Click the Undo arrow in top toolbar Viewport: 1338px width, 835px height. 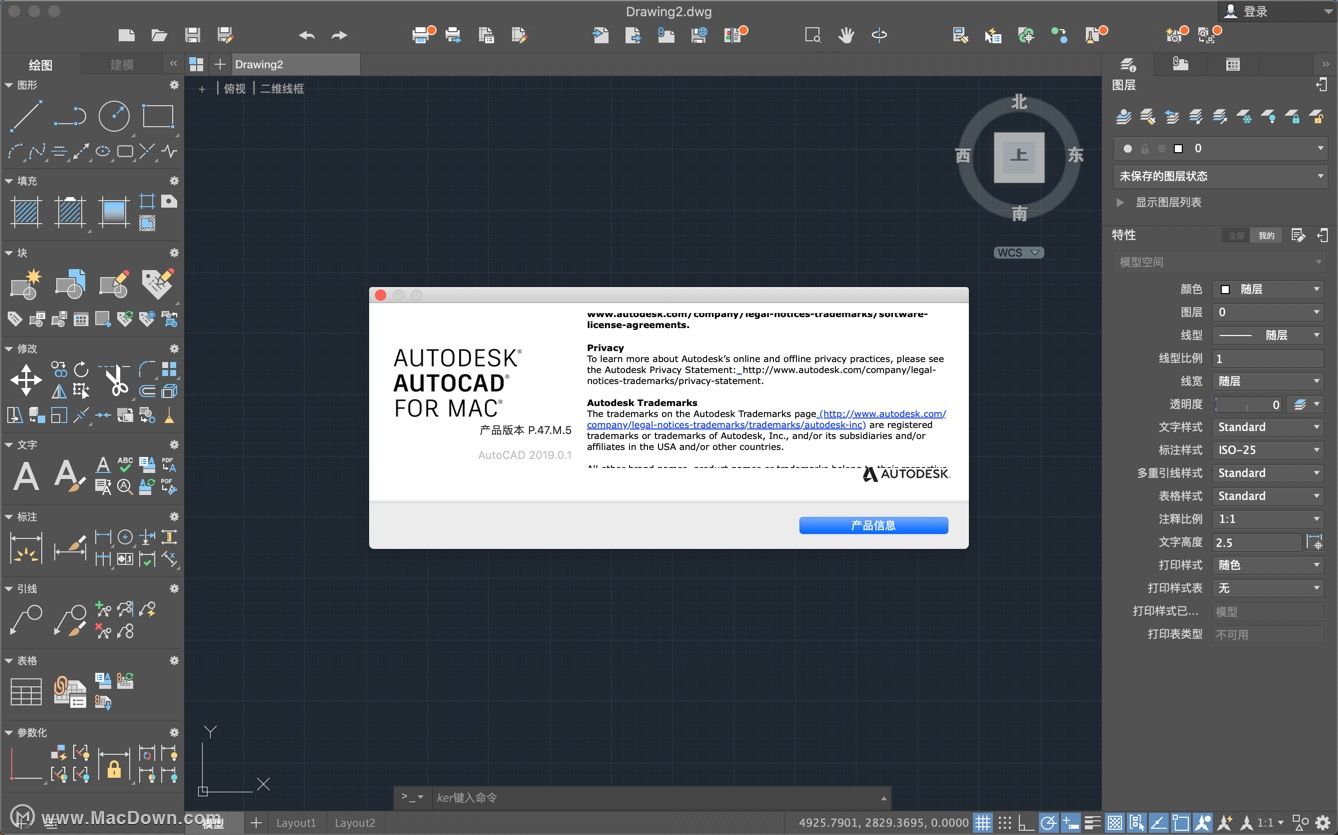click(x=307, y=35)
